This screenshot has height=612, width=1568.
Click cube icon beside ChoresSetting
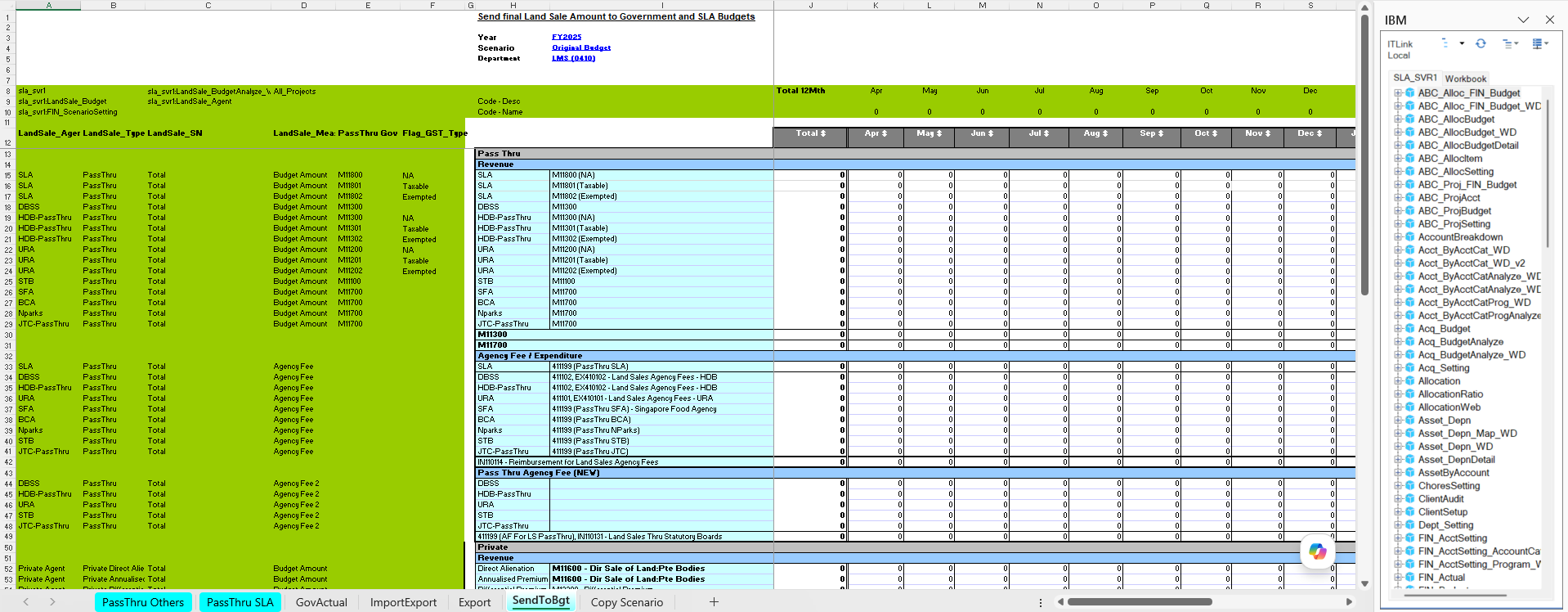(1409, 486)
